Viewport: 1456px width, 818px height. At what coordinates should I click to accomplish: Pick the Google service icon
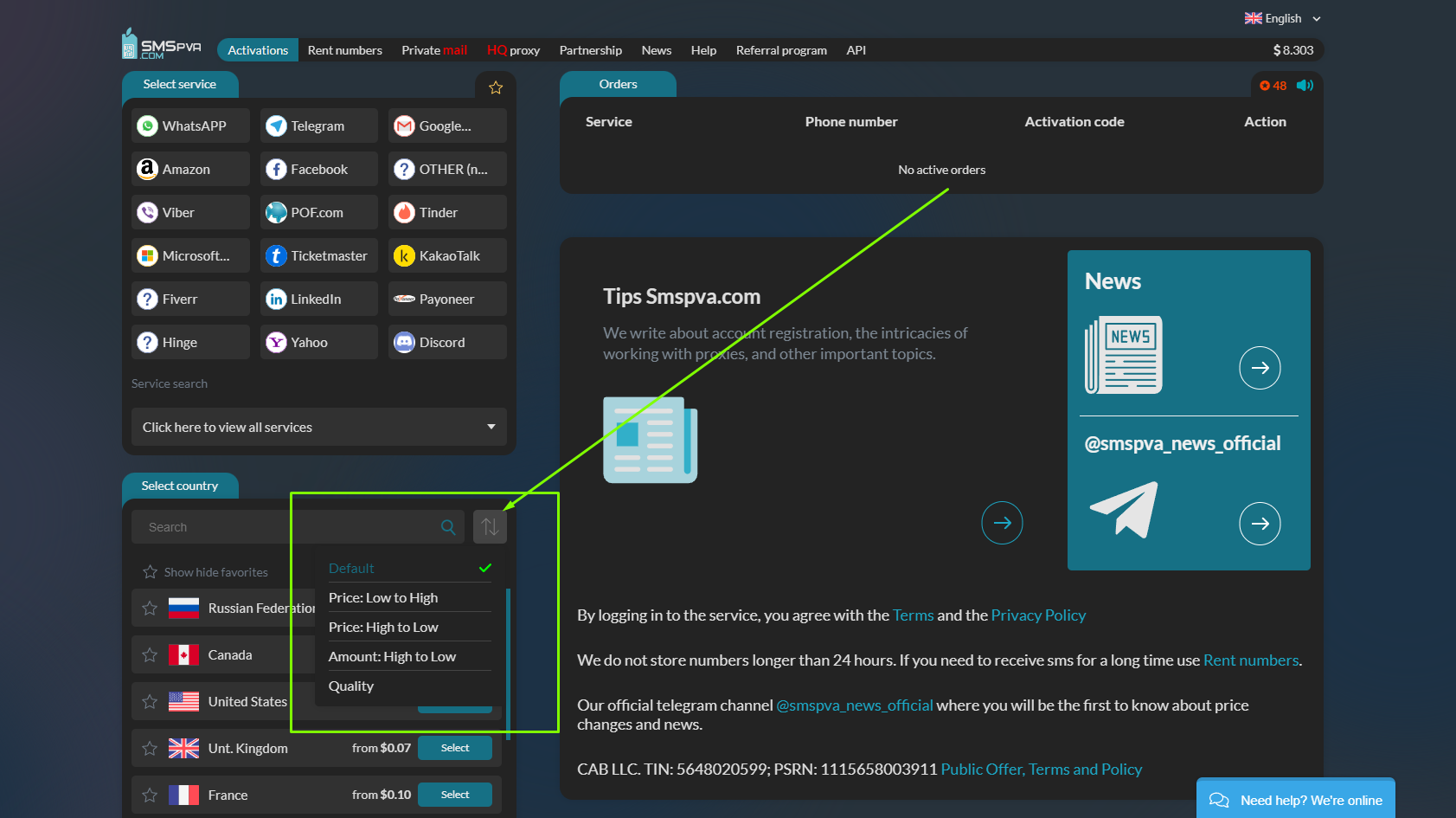pos(404,126)
